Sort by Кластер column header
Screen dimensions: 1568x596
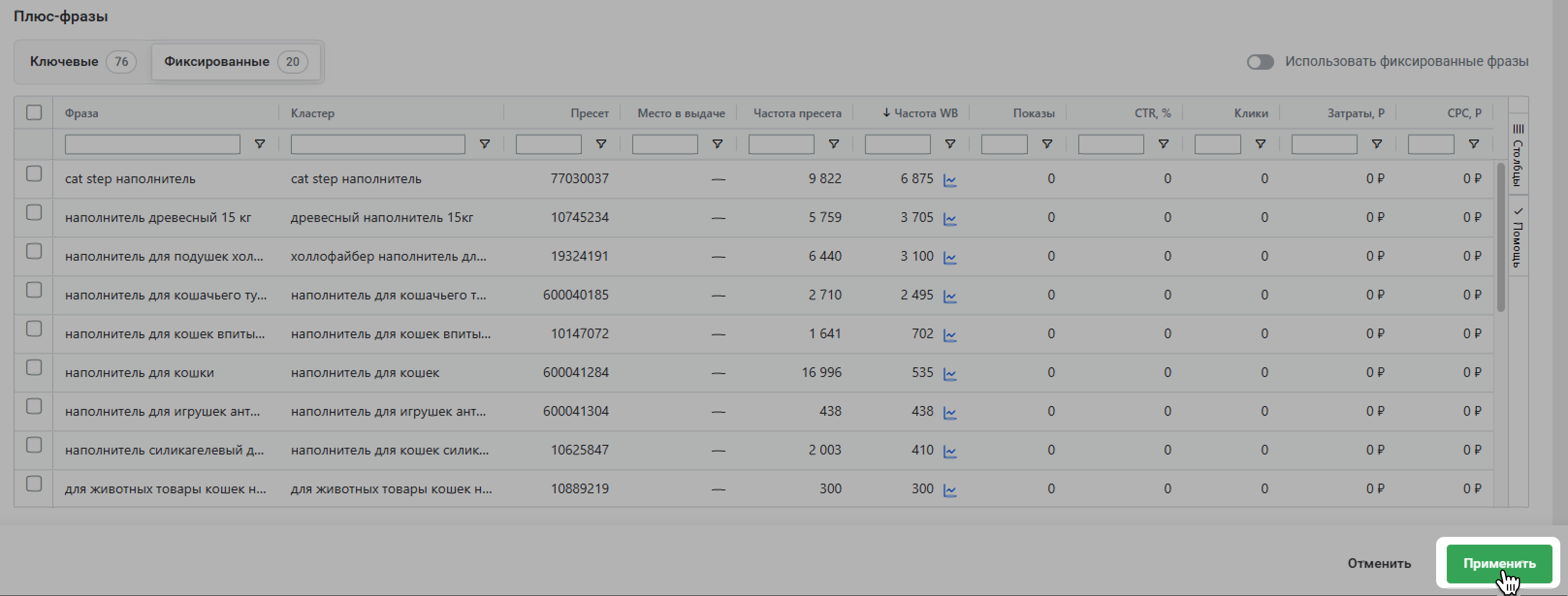click(312, 113)
